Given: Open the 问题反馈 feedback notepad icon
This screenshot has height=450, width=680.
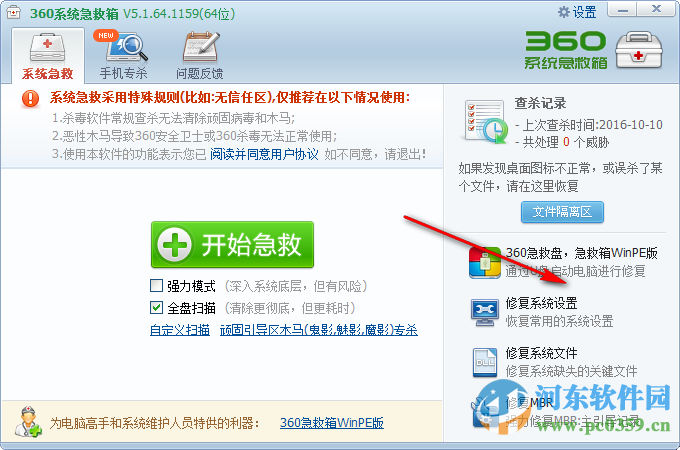Looking at the screenshot, I should (199, 48).
